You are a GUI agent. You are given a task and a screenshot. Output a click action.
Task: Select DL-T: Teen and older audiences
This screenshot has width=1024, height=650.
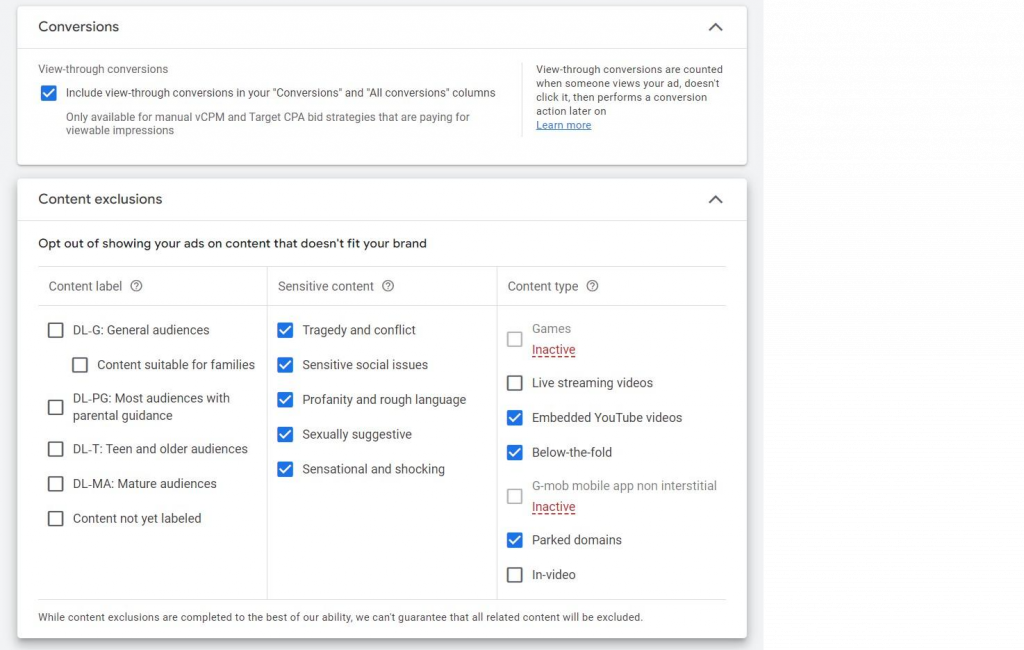(x=56, y=449)
